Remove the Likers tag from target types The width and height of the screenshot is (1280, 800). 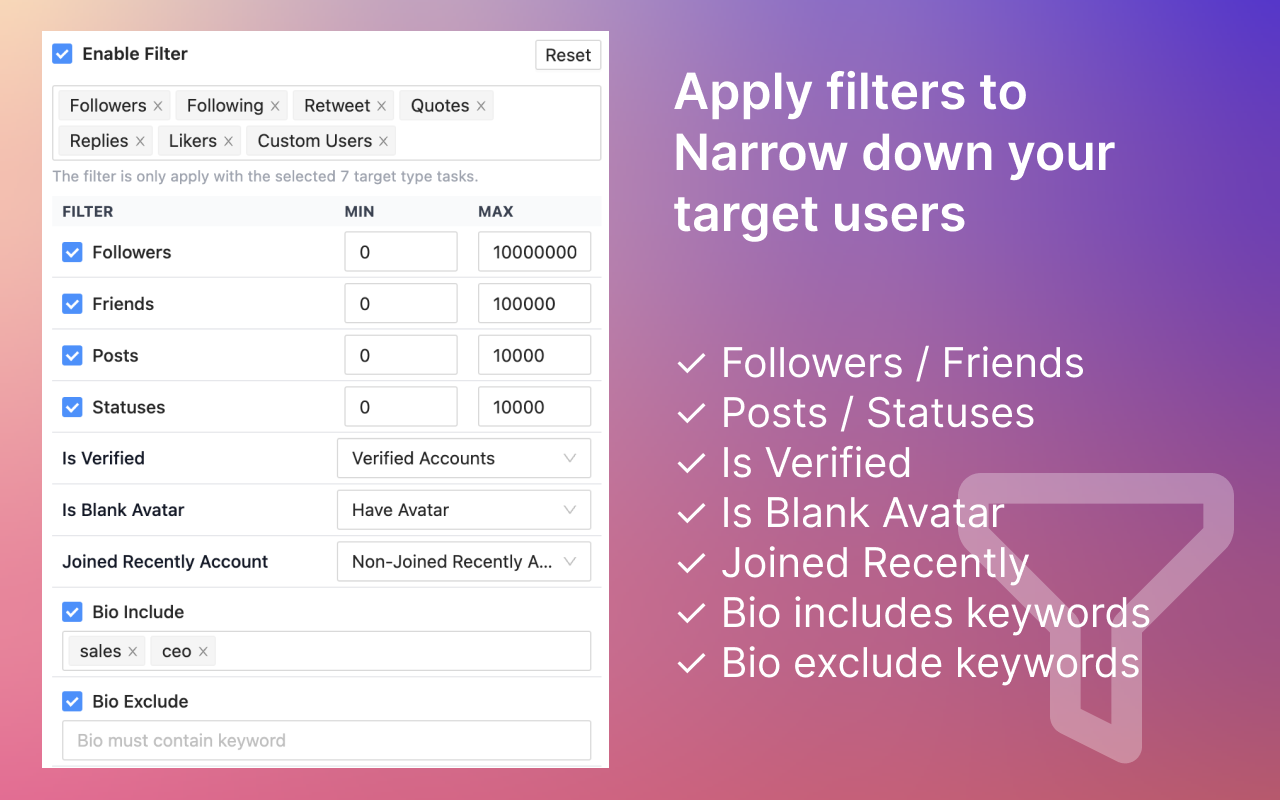228,141
